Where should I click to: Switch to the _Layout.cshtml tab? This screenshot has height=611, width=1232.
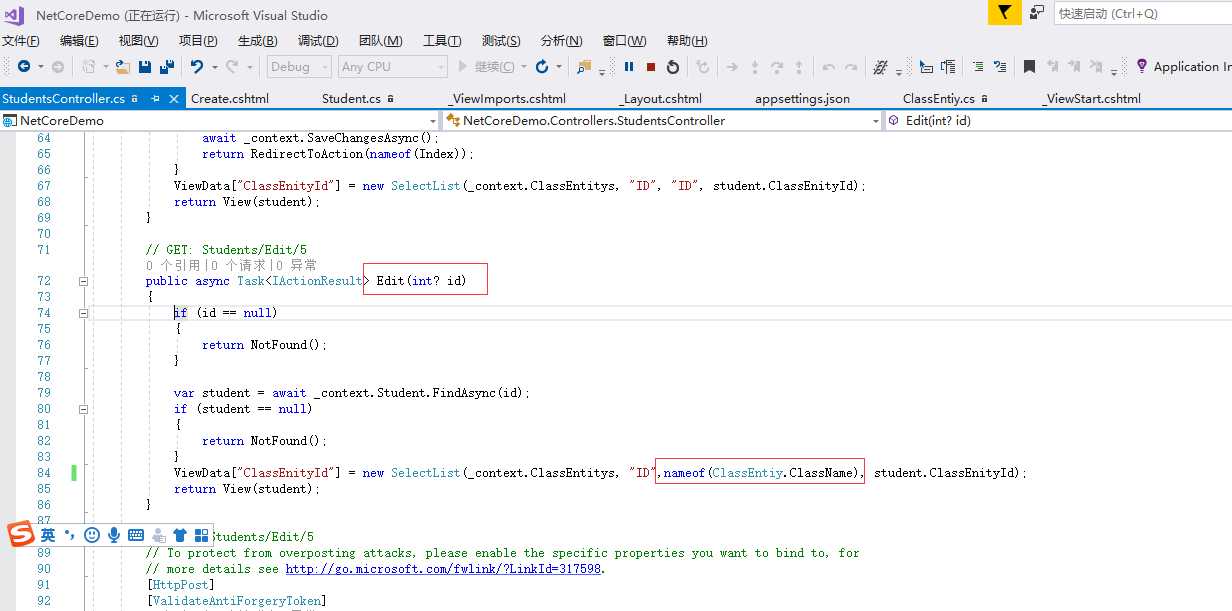tap(660, 99)
